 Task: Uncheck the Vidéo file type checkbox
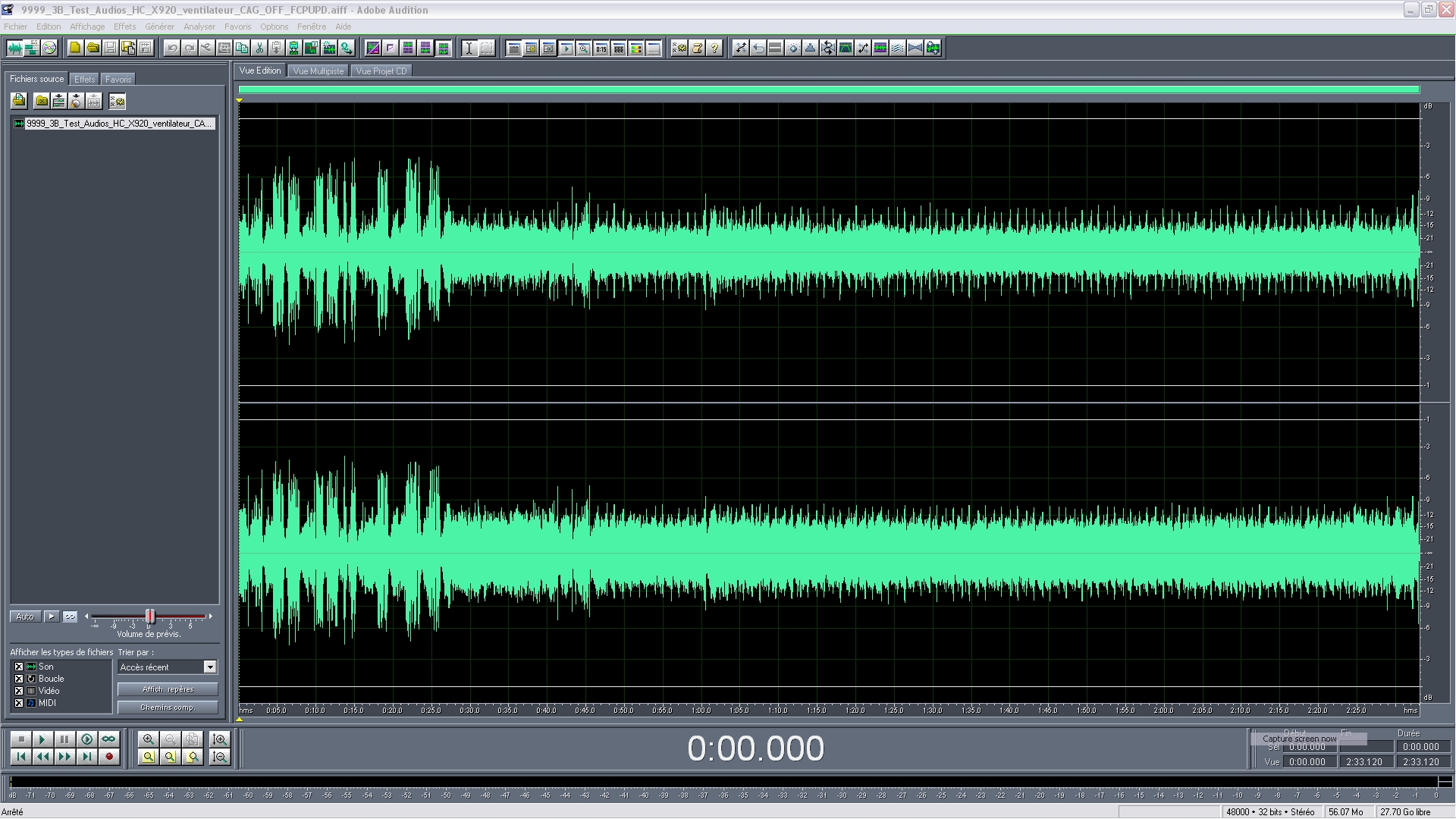(x=19, y=691)
